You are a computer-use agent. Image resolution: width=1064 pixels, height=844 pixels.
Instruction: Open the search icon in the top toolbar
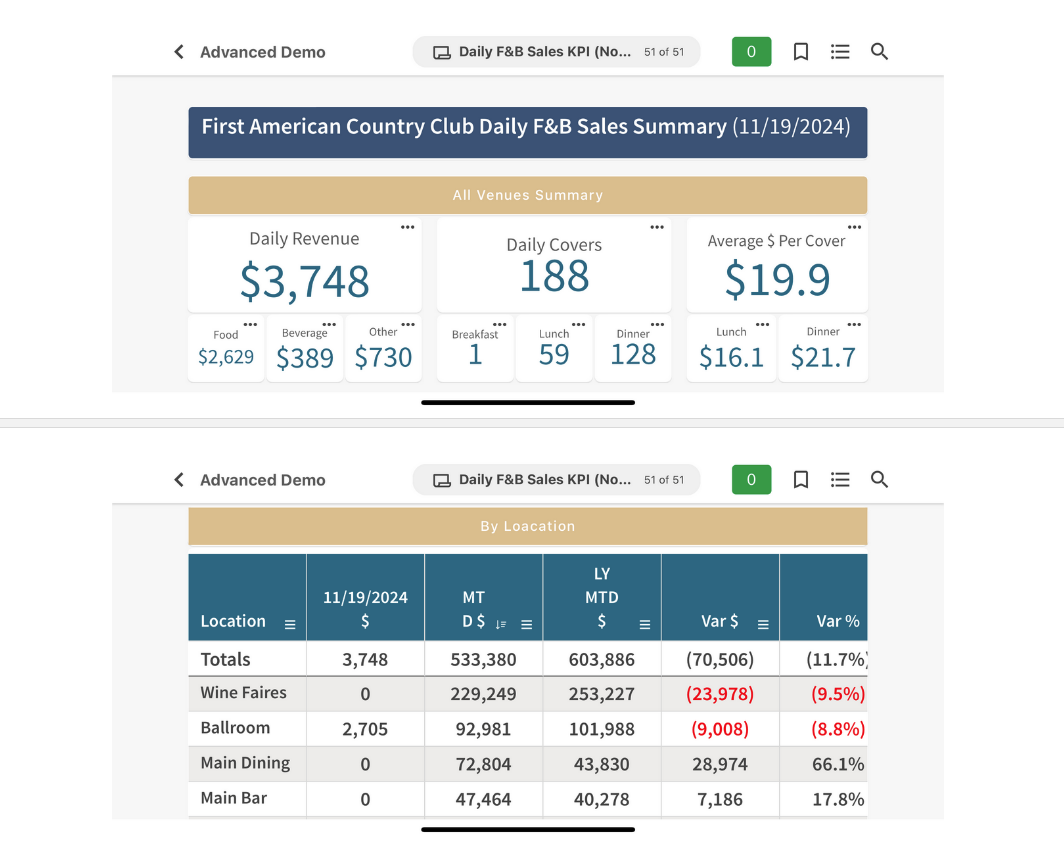point(879,51)
